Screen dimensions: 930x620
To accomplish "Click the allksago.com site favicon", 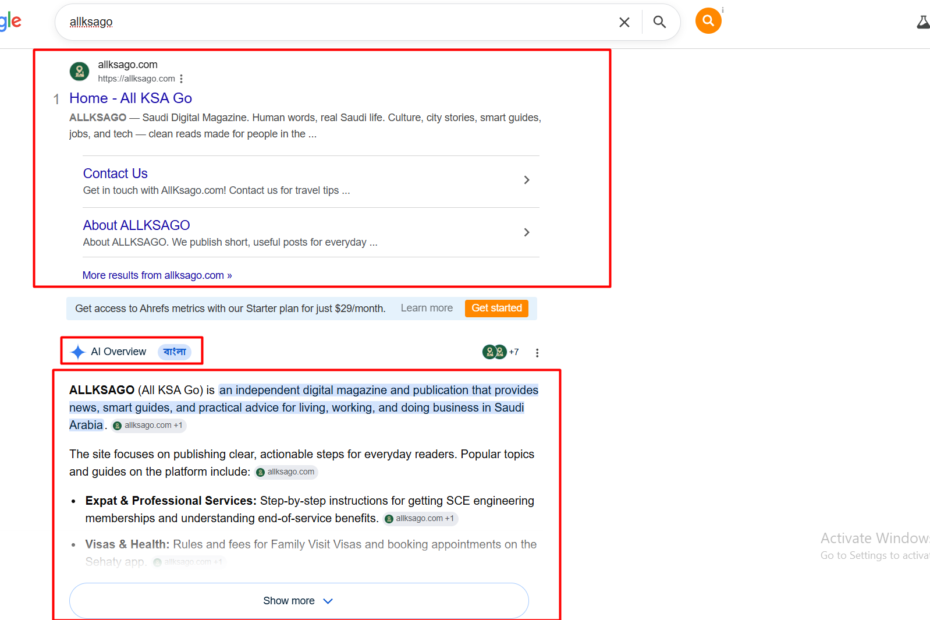I will (79, 71).
